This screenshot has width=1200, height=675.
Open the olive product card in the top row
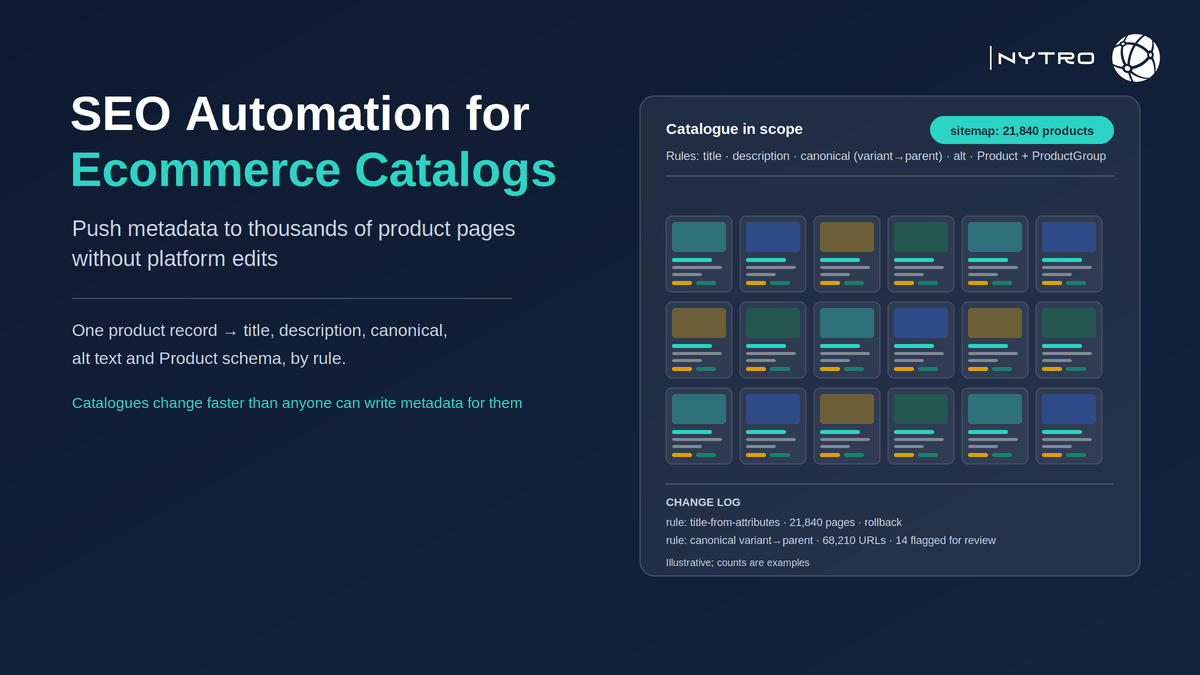847,254
